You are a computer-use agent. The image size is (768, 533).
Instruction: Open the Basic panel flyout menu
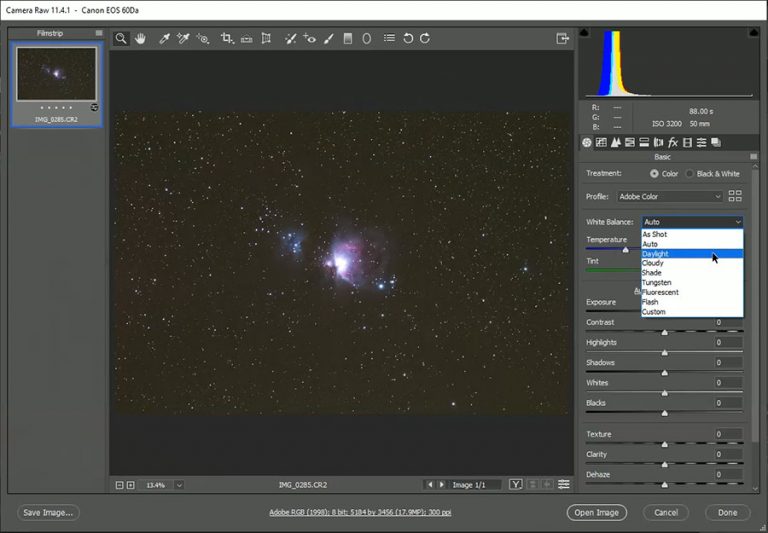pyautogui.click(x=753, y=157)
